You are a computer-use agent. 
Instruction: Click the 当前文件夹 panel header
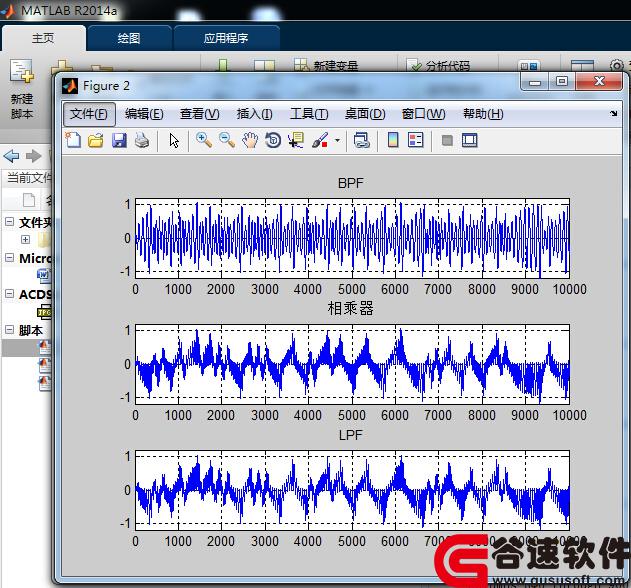coord(29,177)
